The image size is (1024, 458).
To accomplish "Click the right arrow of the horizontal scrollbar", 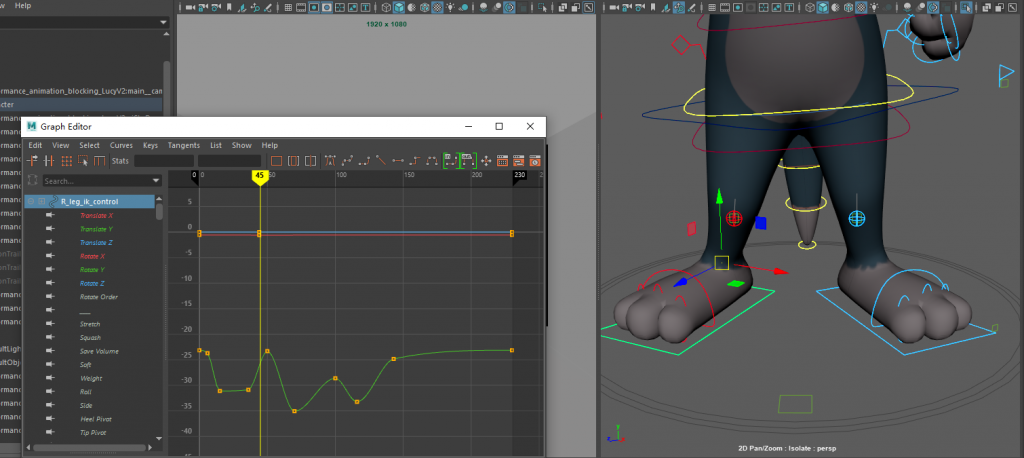I will coord(150,448).
